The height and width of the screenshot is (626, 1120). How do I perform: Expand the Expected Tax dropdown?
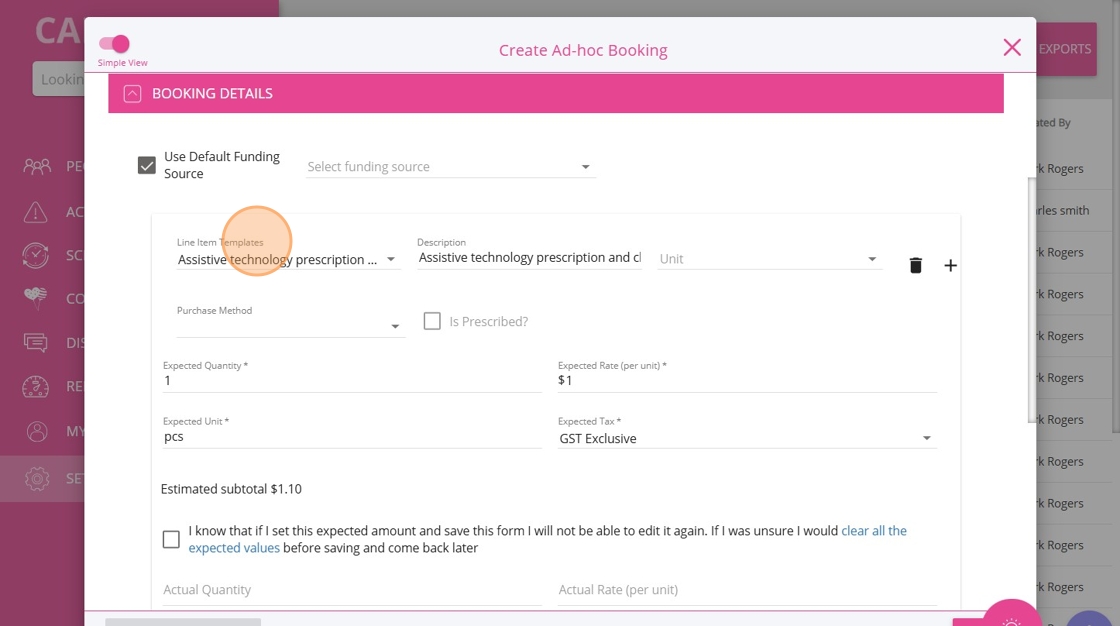747,438
